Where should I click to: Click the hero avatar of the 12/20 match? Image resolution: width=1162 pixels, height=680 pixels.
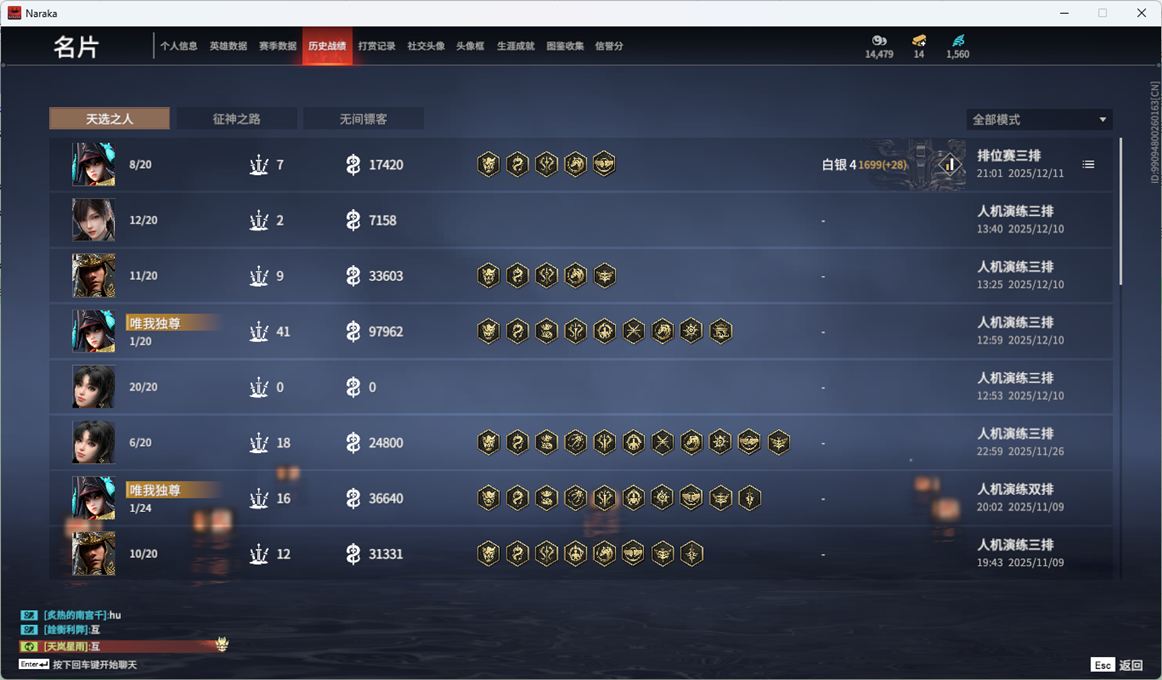point(93,220)
